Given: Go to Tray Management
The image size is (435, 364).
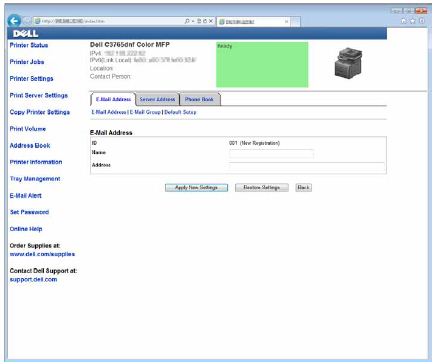Looking at the screenshot, I should point(35,179).
